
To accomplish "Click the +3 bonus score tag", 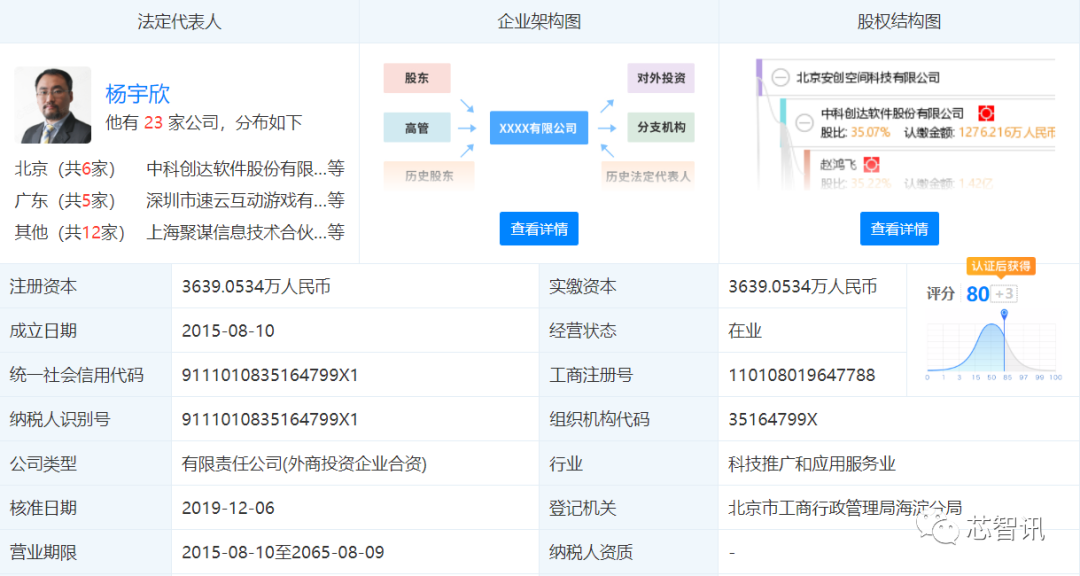I will pos(1004,294).
